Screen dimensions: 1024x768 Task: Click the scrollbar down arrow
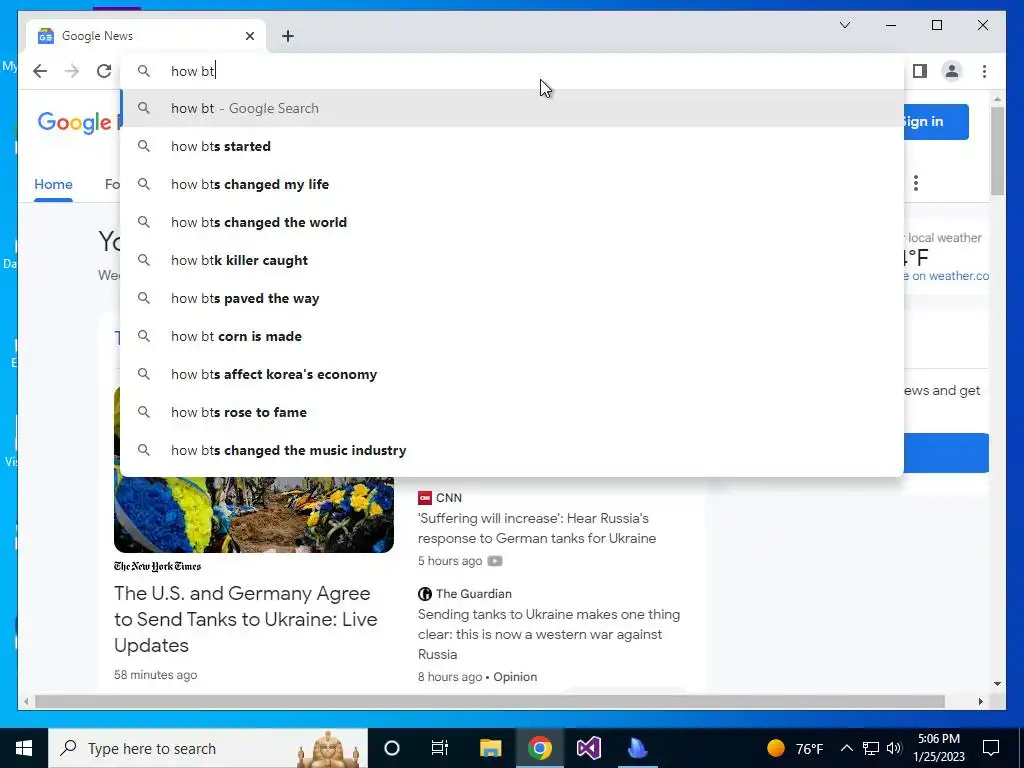click(997, 684)
